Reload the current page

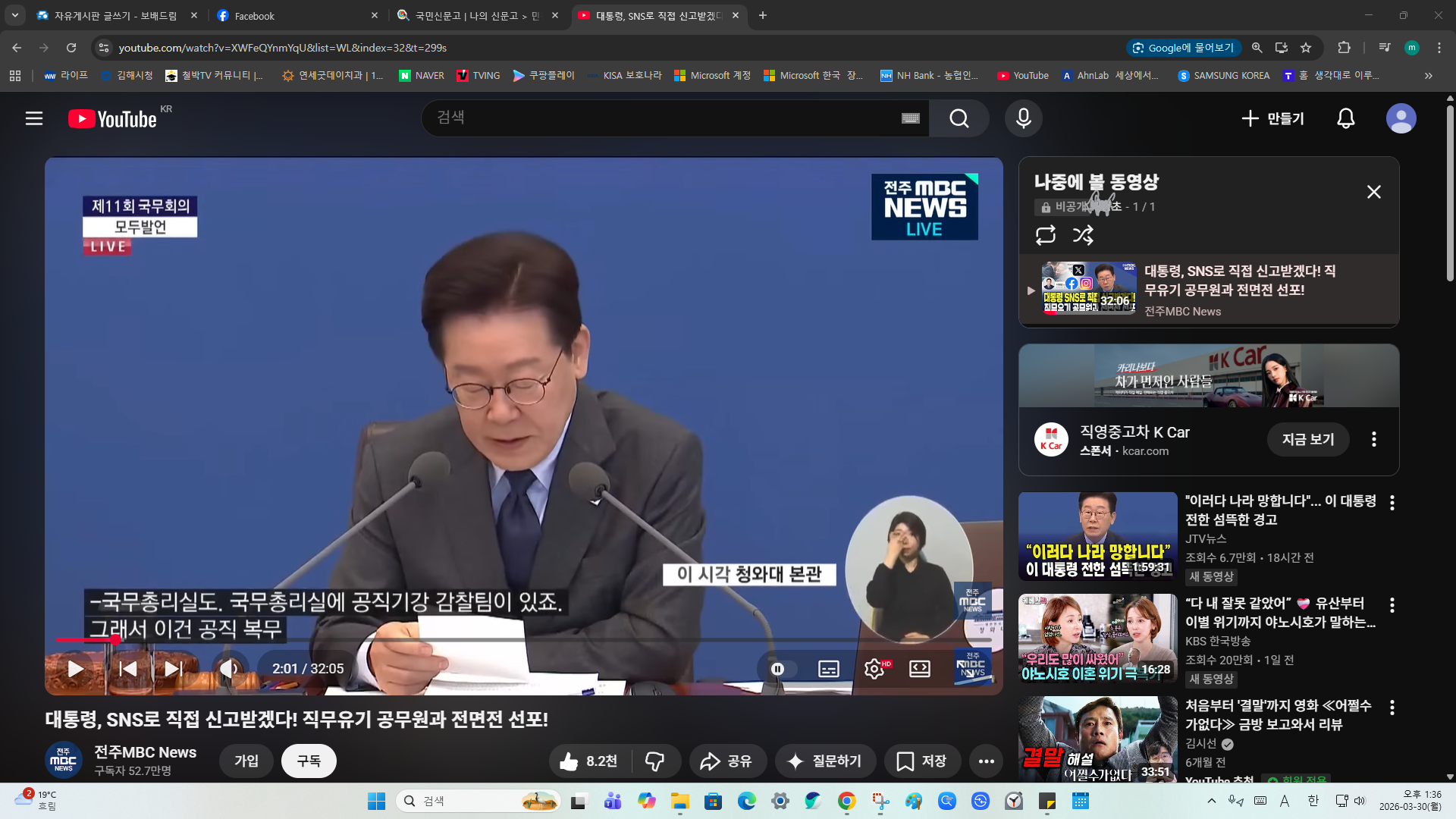[71, 48]
